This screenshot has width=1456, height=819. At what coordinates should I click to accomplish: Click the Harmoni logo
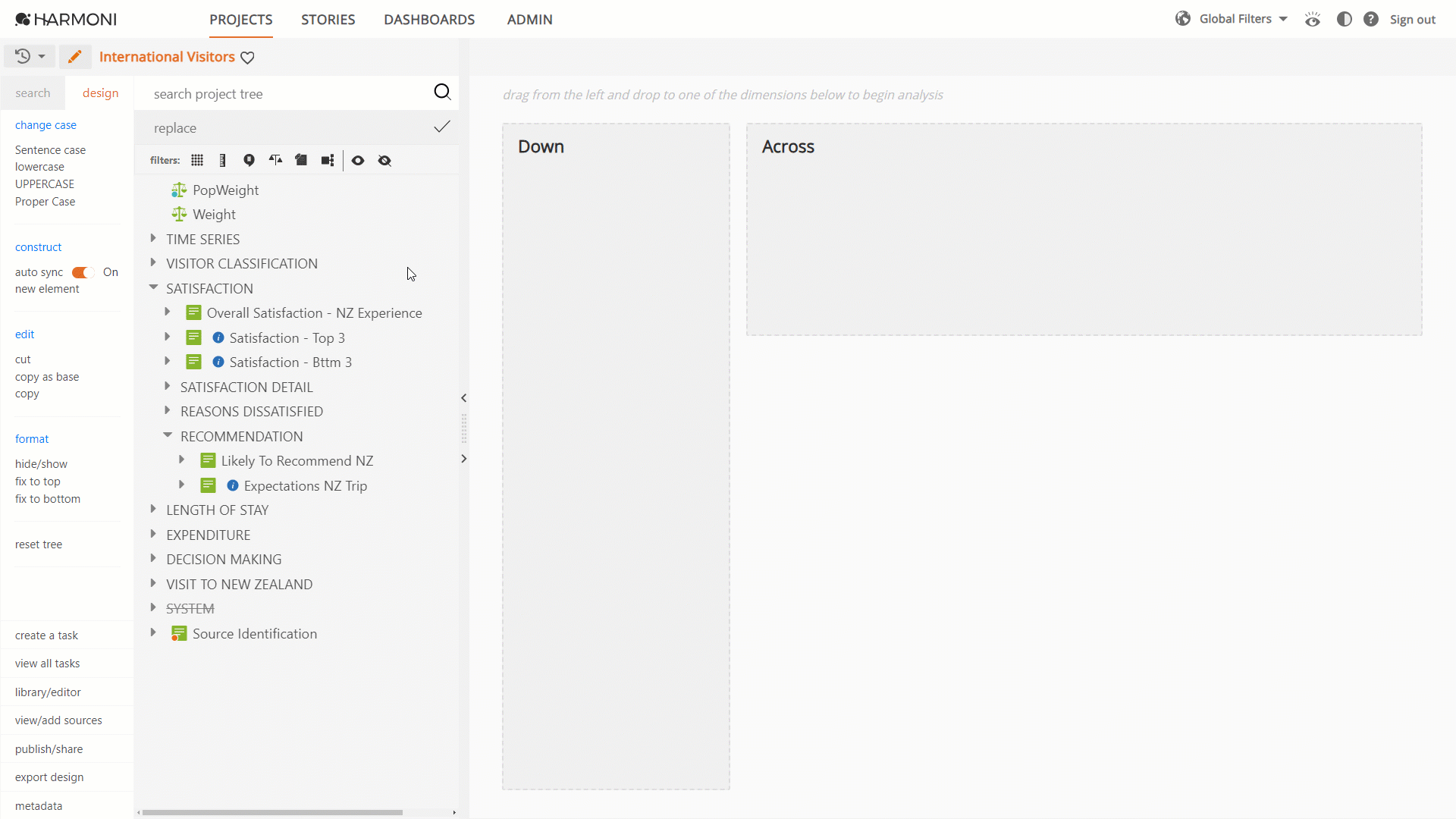pyautogui.click(x=66, y=20)
